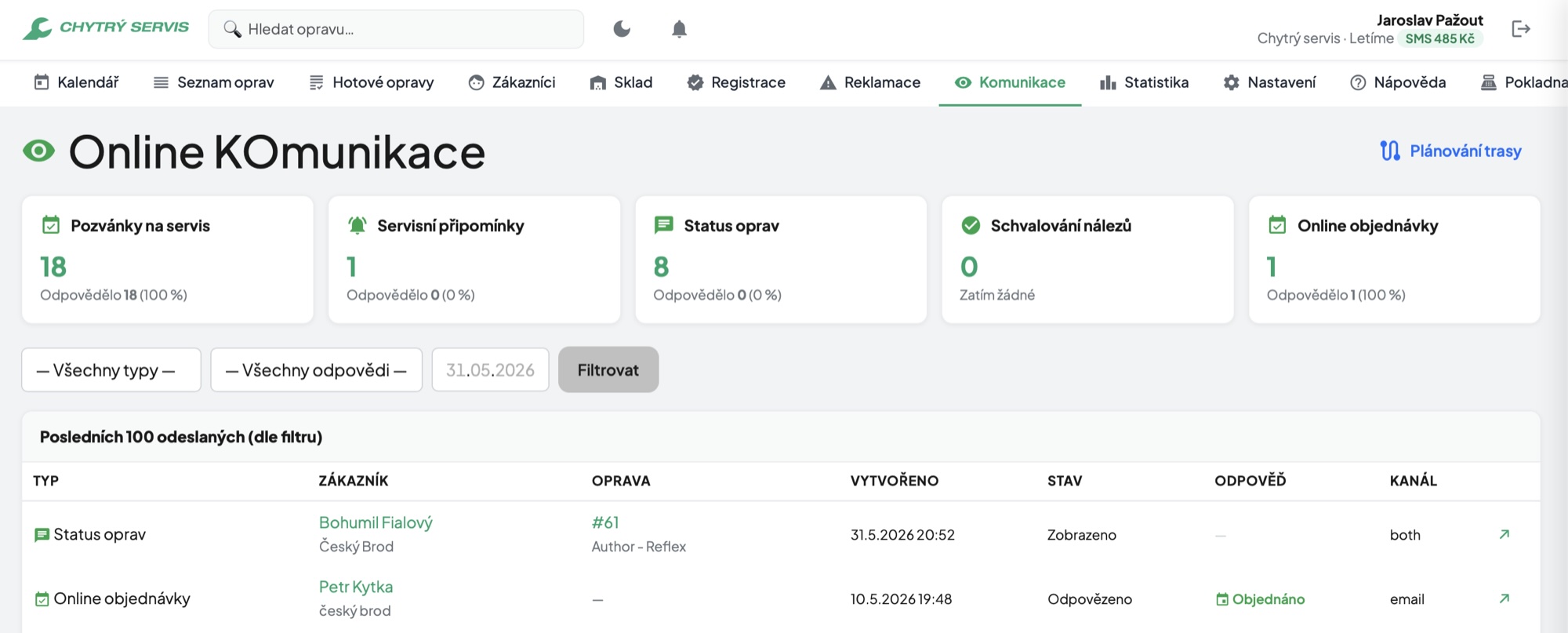This screenshot has width=1568, height=633.
Task: Open repair #61 link
Action: (x=605, y=522)
